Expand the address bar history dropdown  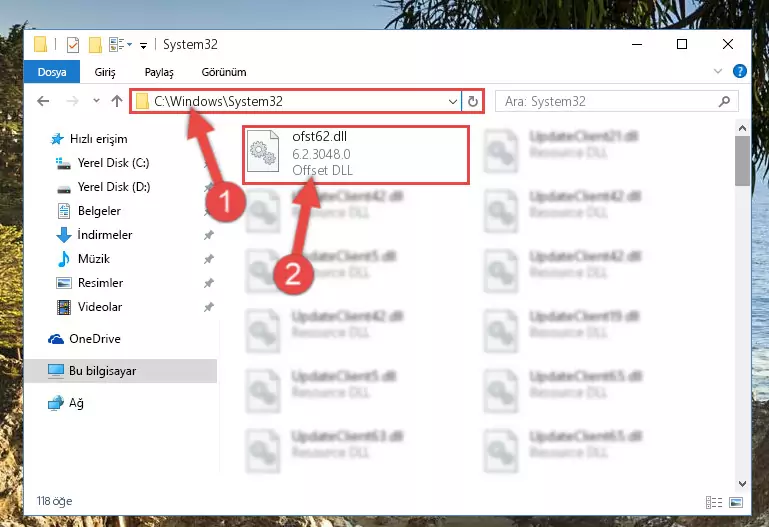[x=453, y=101]
